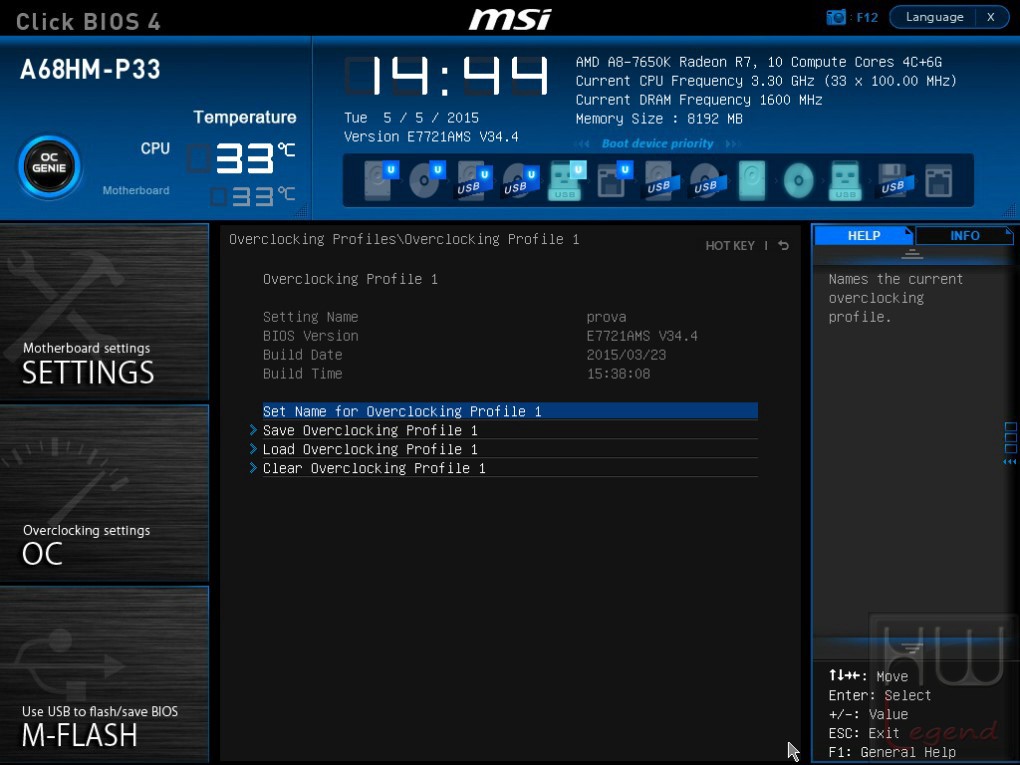Click the 'Current DRAM Frequency 1600 MHz' line

click(x=699, y=100)
